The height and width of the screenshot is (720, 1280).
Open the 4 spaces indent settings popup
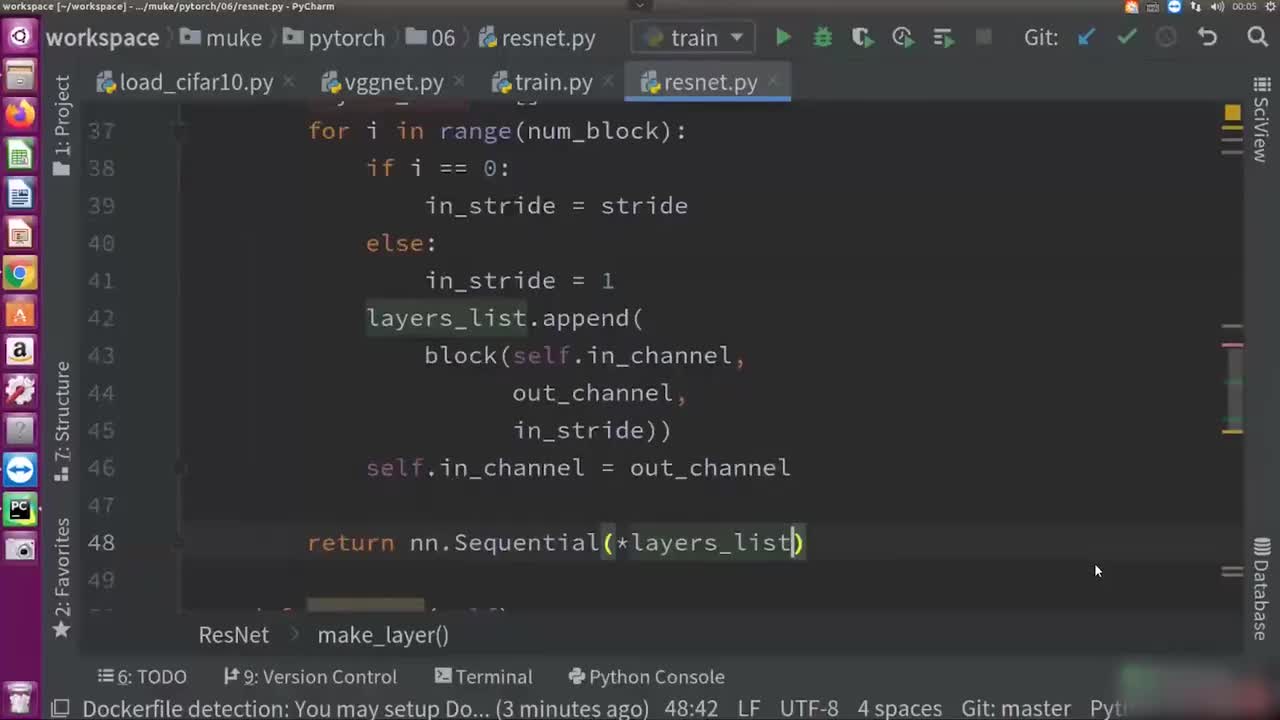[900, 709]
